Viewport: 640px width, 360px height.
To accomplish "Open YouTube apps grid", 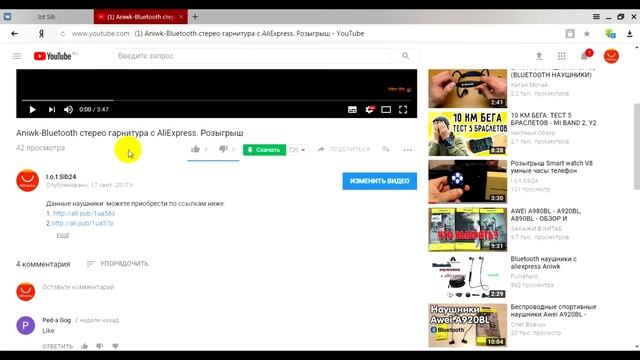I will tap(562, 56).
